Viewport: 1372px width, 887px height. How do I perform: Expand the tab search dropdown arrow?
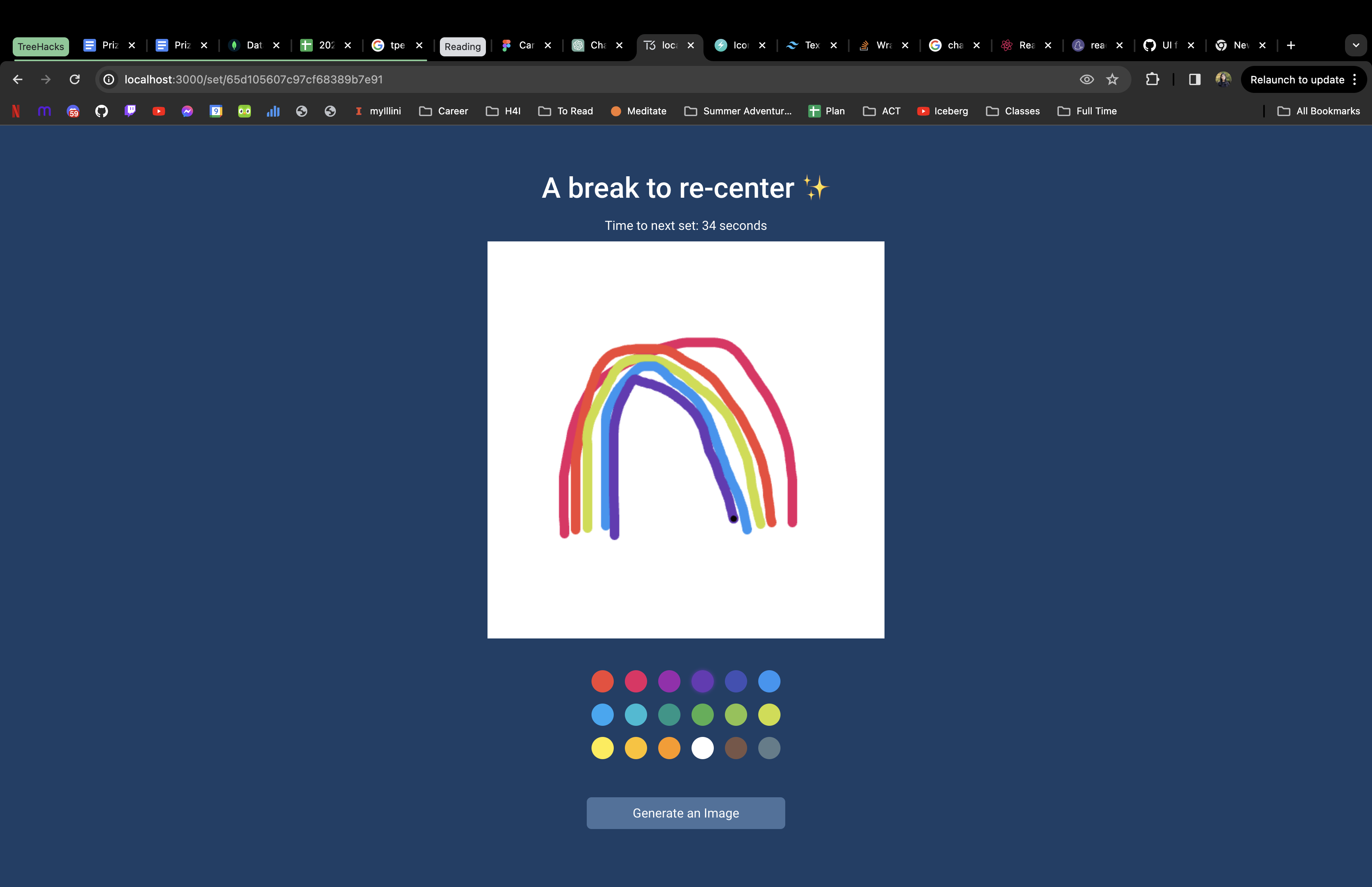[x=1355, y=45]
